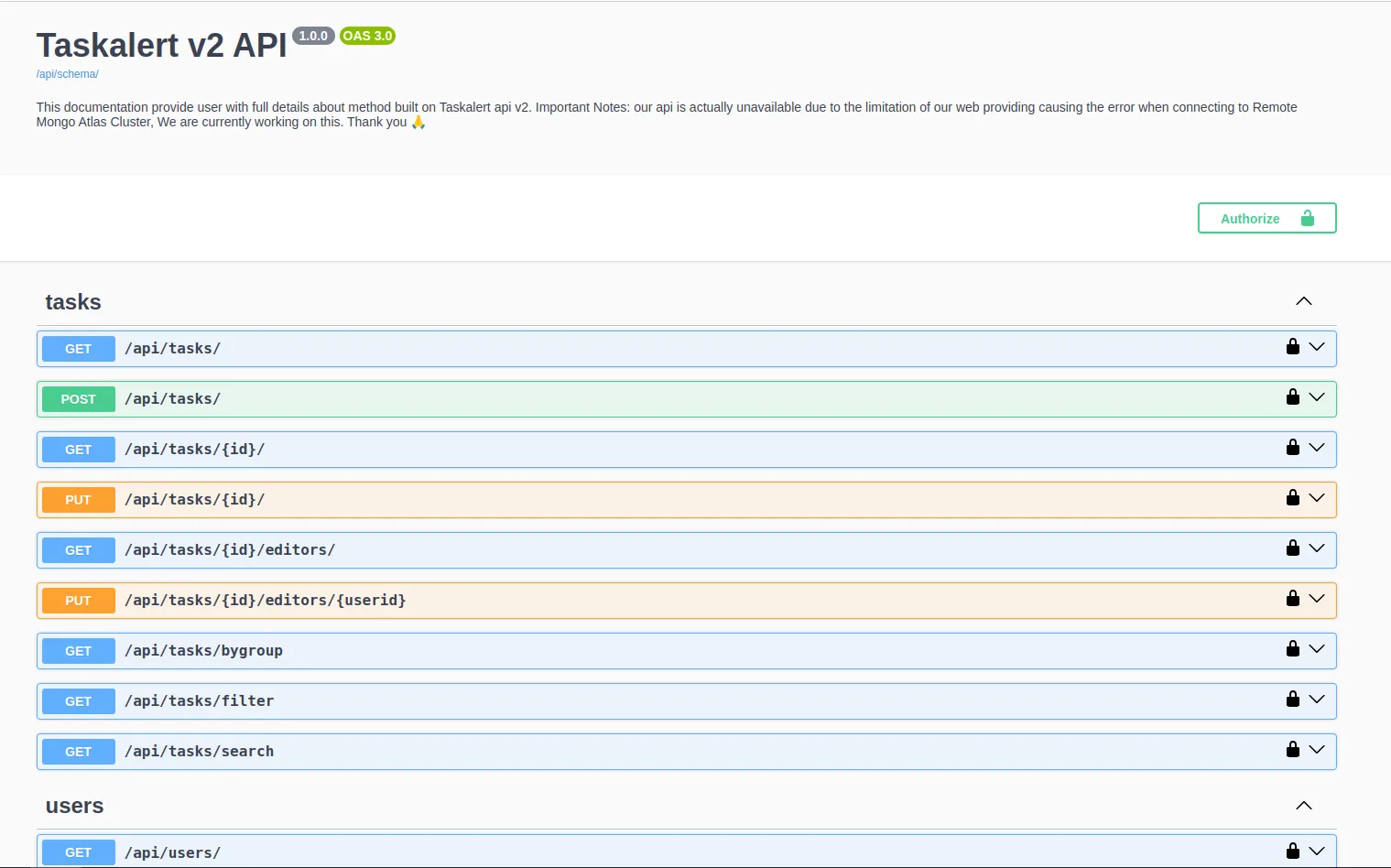
Task: Click lock icon on /api/tasks/search row
Action: point(1293,749)
